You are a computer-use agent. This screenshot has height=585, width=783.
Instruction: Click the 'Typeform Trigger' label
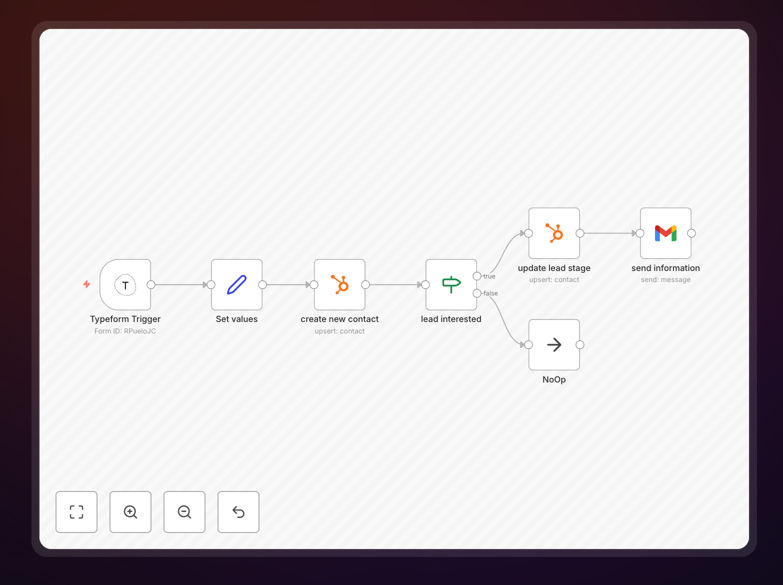(x=125, y=319)
